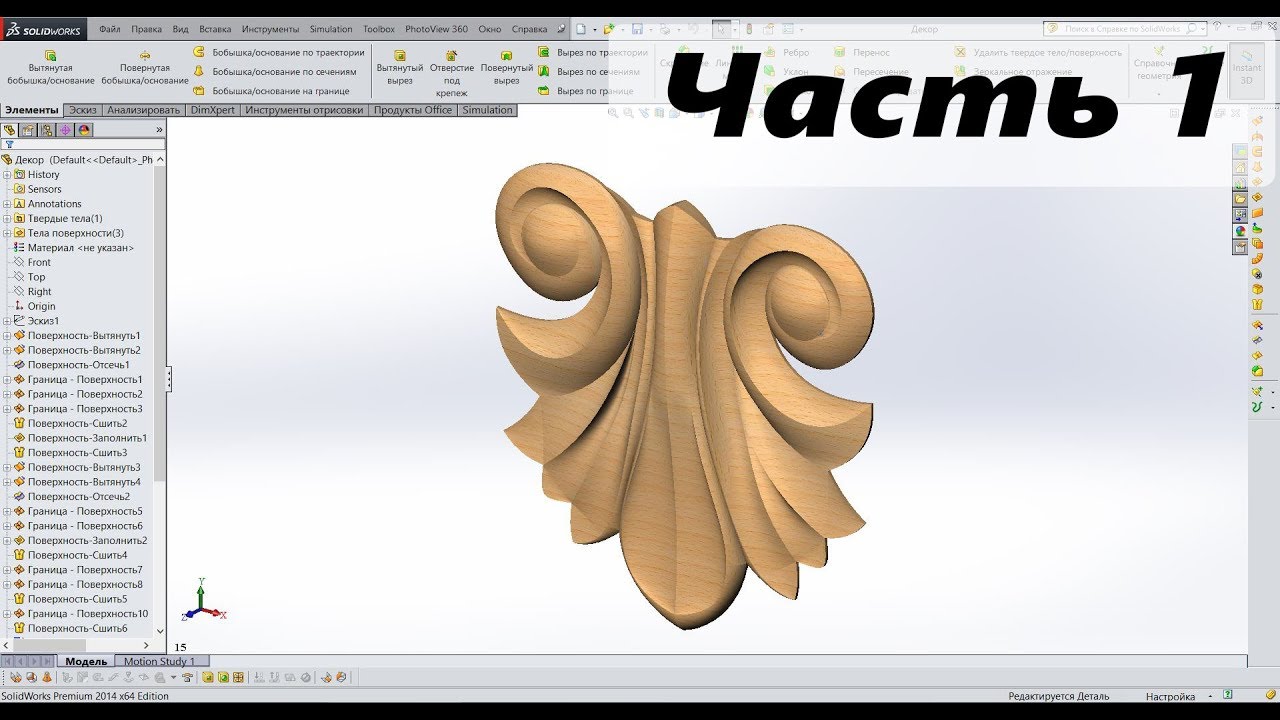Image resolution: width=1280 pixels, height=720 pixels.
Task: Switch to the Анализировать tab
Action: [144, 110]
